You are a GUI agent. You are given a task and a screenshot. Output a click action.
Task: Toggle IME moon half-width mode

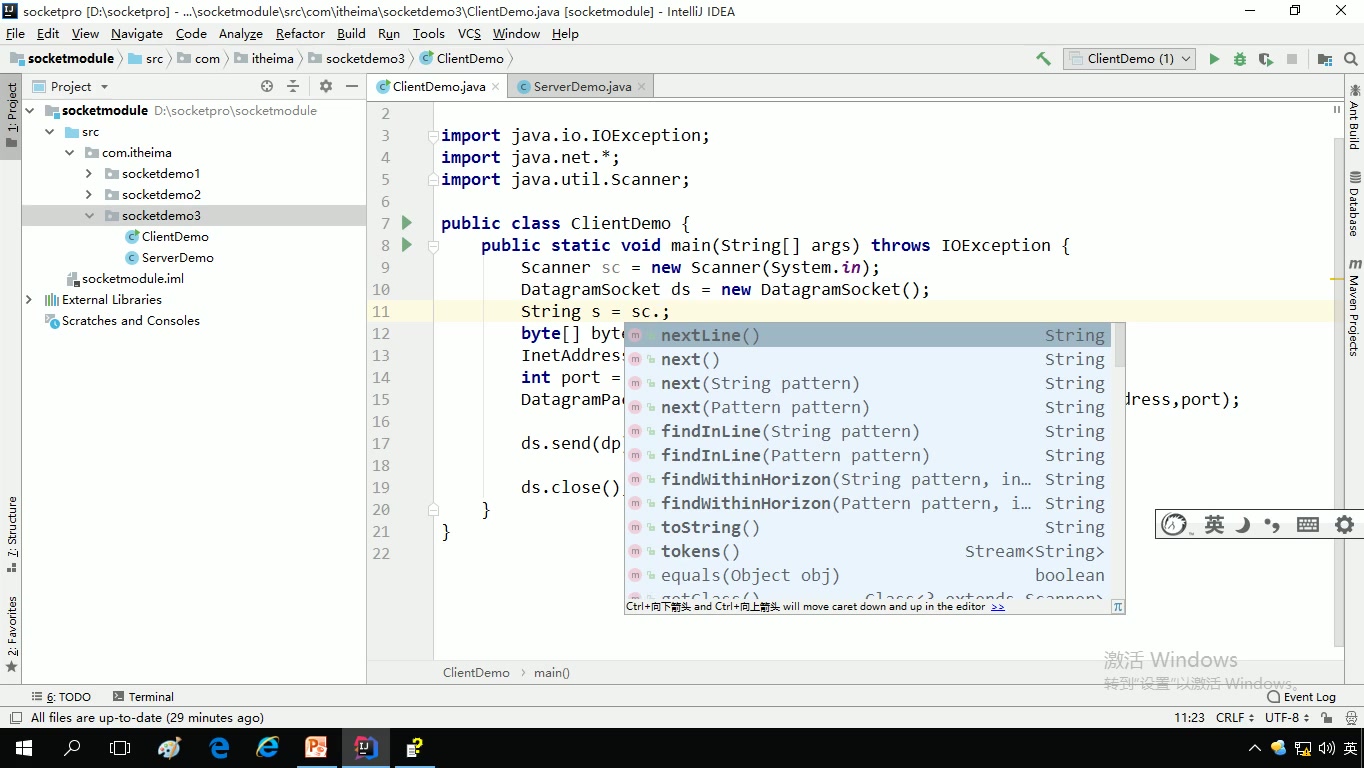point(1243,524)
